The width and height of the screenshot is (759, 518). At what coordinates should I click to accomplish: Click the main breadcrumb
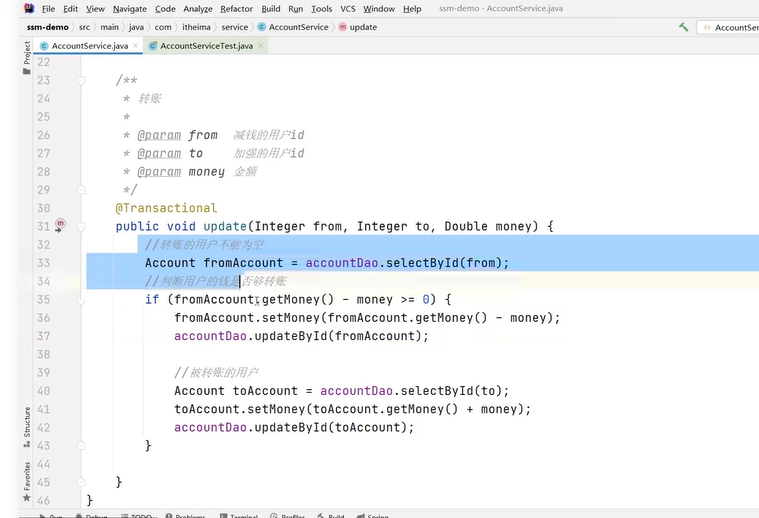click(109, 27)
